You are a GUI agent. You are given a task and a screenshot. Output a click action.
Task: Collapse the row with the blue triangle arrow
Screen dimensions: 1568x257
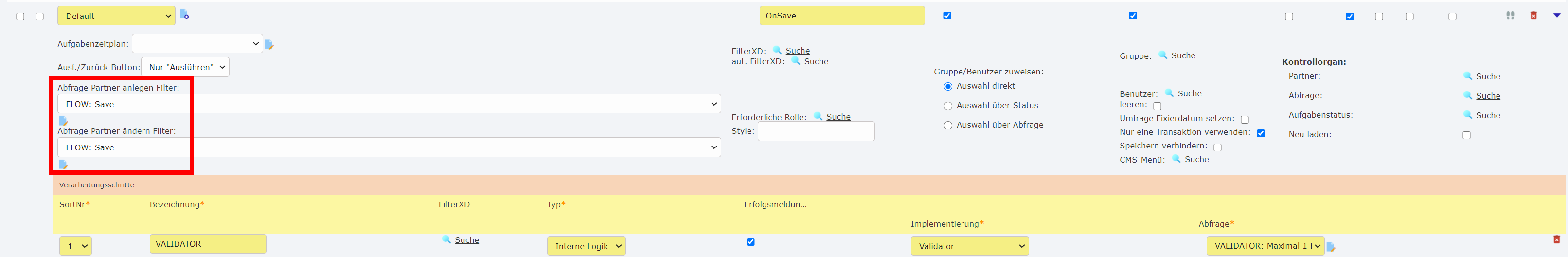[x=1556, y=15]
